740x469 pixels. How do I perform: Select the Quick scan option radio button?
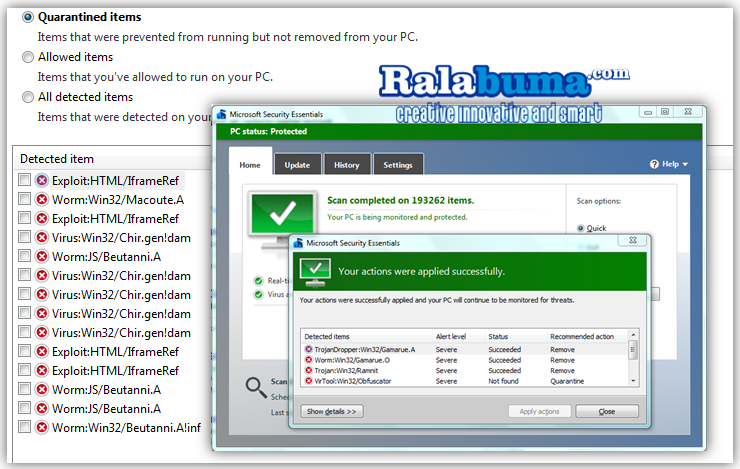coord(580,228)
